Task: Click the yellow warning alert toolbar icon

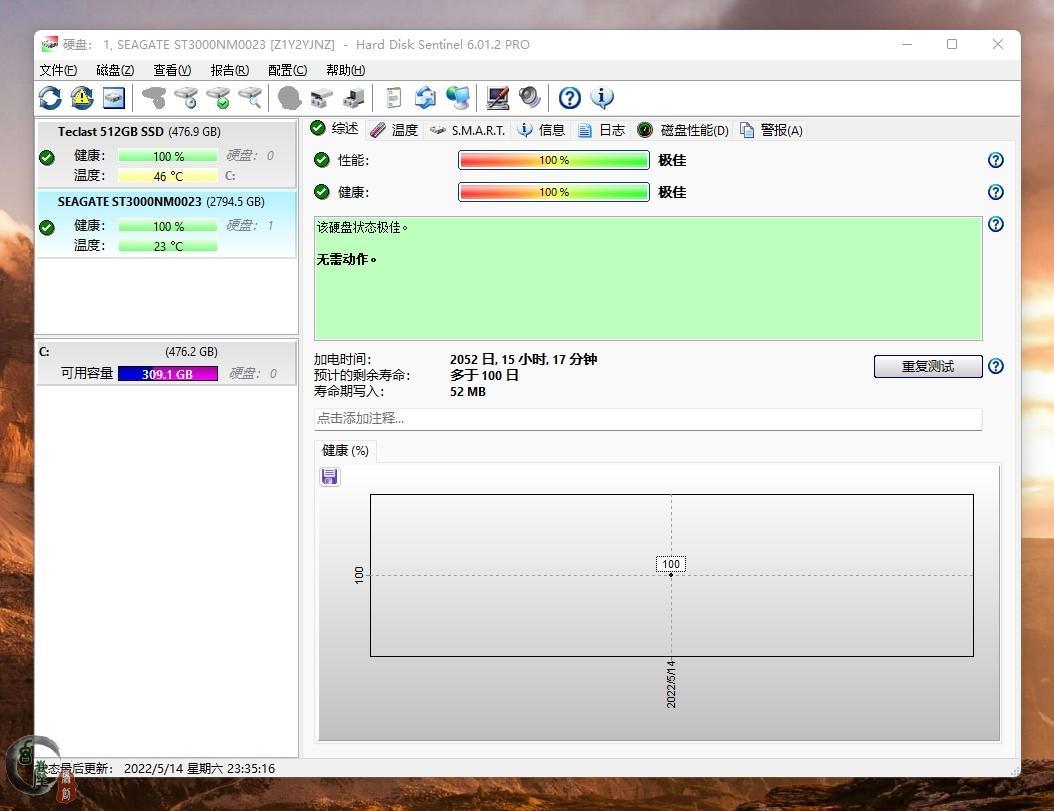Action: pos(82,98)
